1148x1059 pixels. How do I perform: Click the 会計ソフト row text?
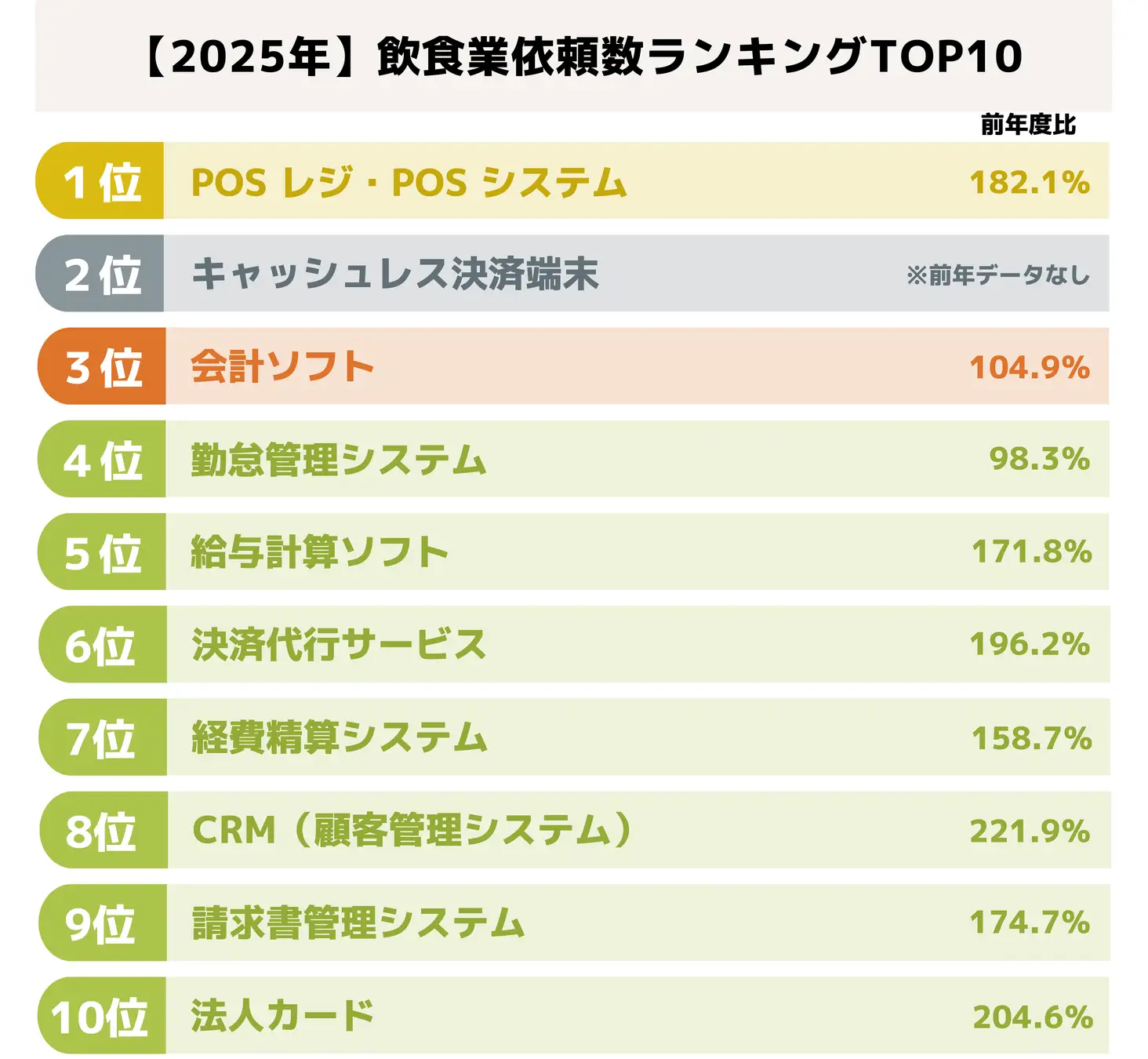[282, 367]
